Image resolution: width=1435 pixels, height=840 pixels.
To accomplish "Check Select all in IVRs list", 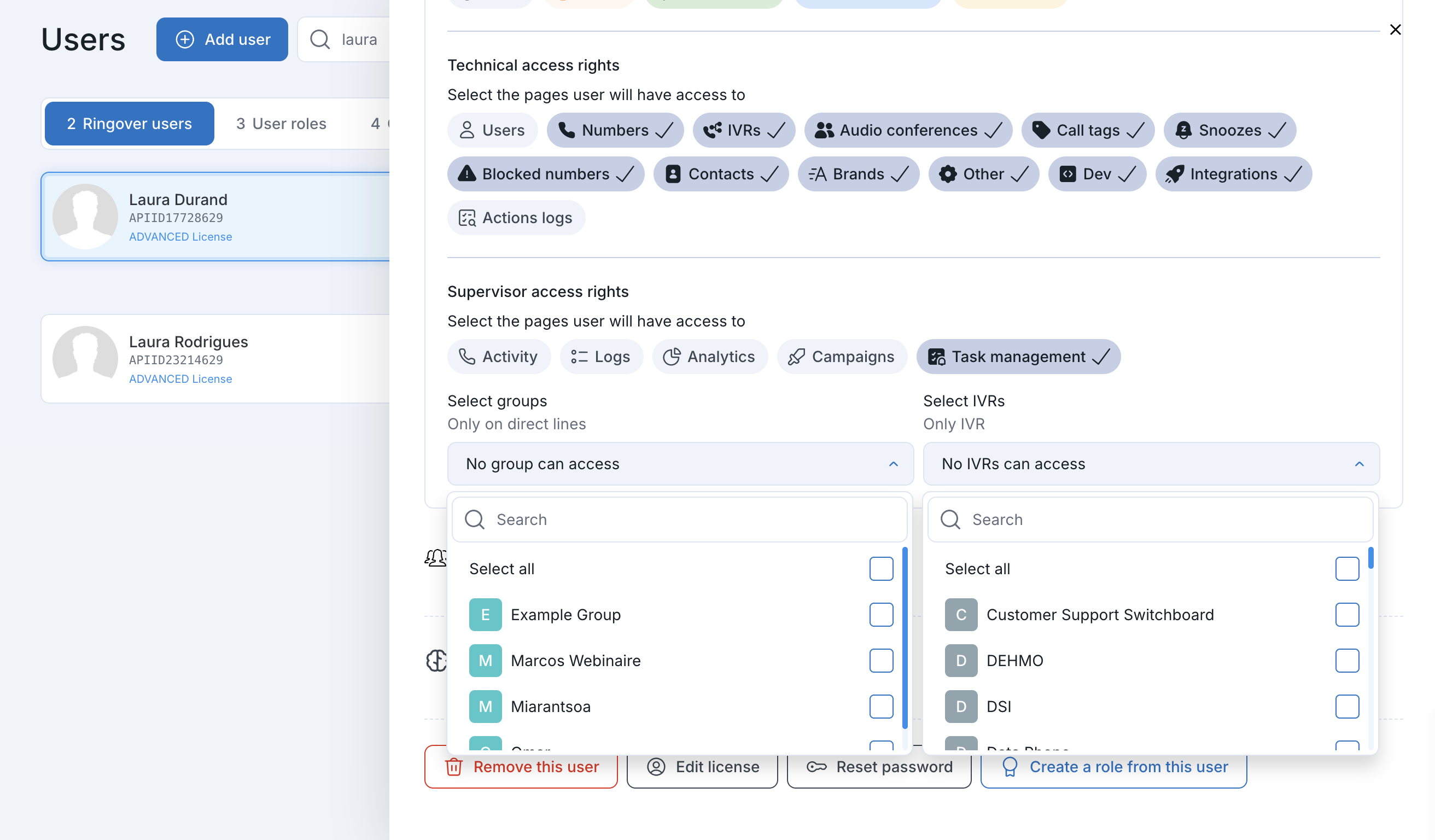I will click(x=1347, y=569).
